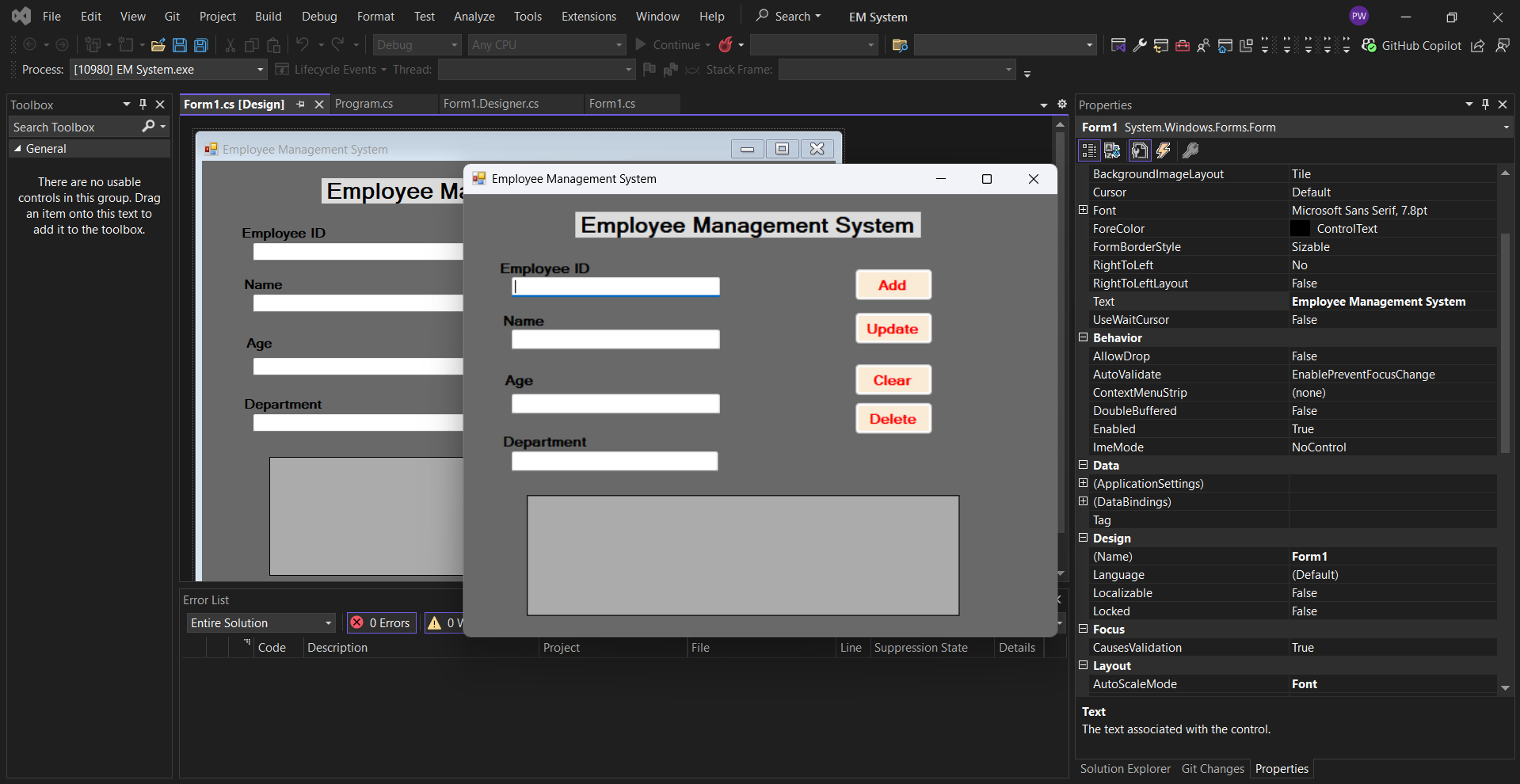1520x784 pixels.
Task: Show Events using the lightning bolt icon
Action: 1164,150
